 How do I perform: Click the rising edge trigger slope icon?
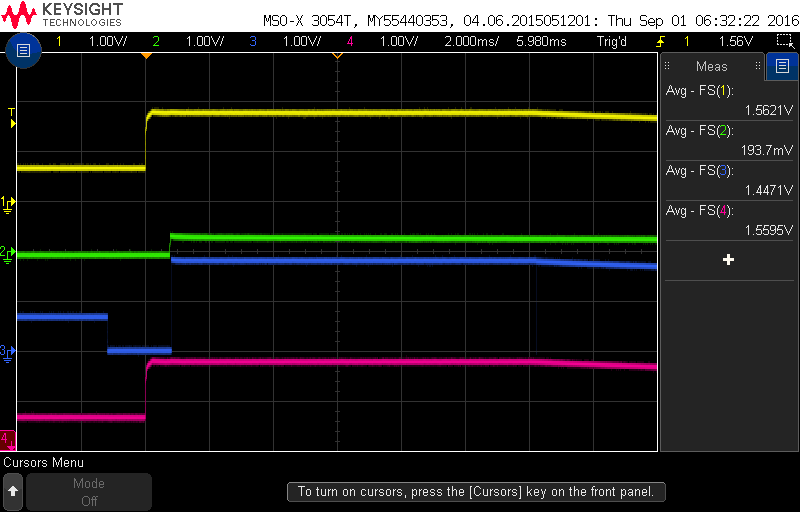click(661, 41)
